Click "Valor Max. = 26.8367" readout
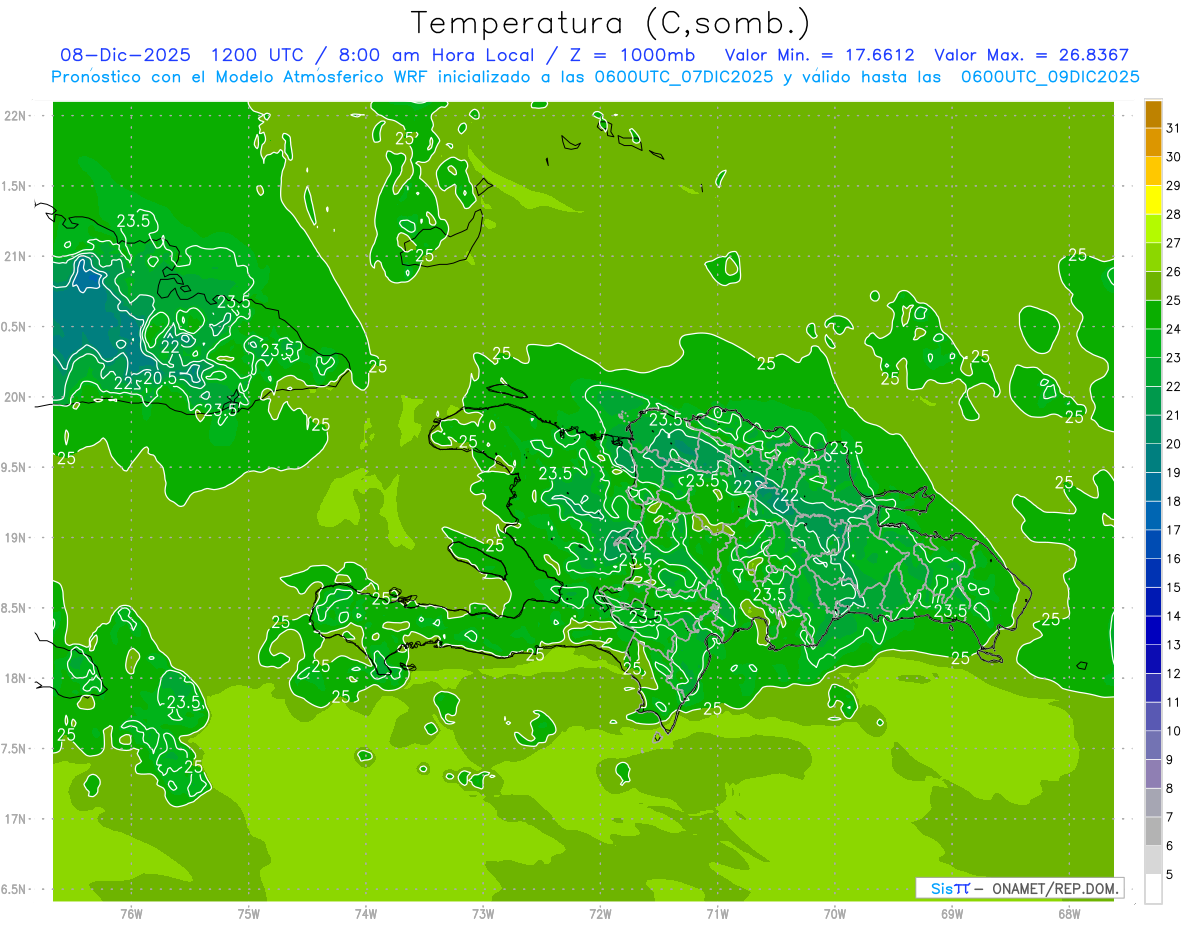 [1031, 55]
